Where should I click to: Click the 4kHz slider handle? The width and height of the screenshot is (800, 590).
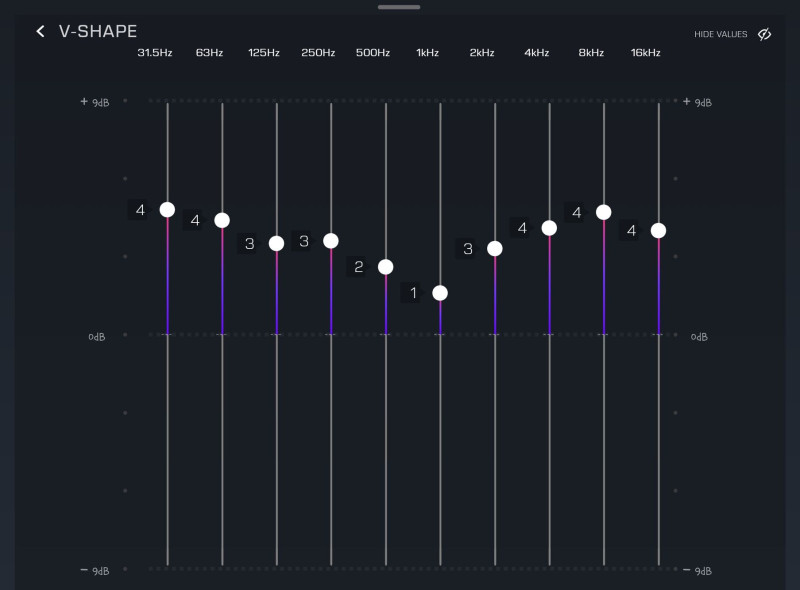pyautogui.click(x=549, y=228)
